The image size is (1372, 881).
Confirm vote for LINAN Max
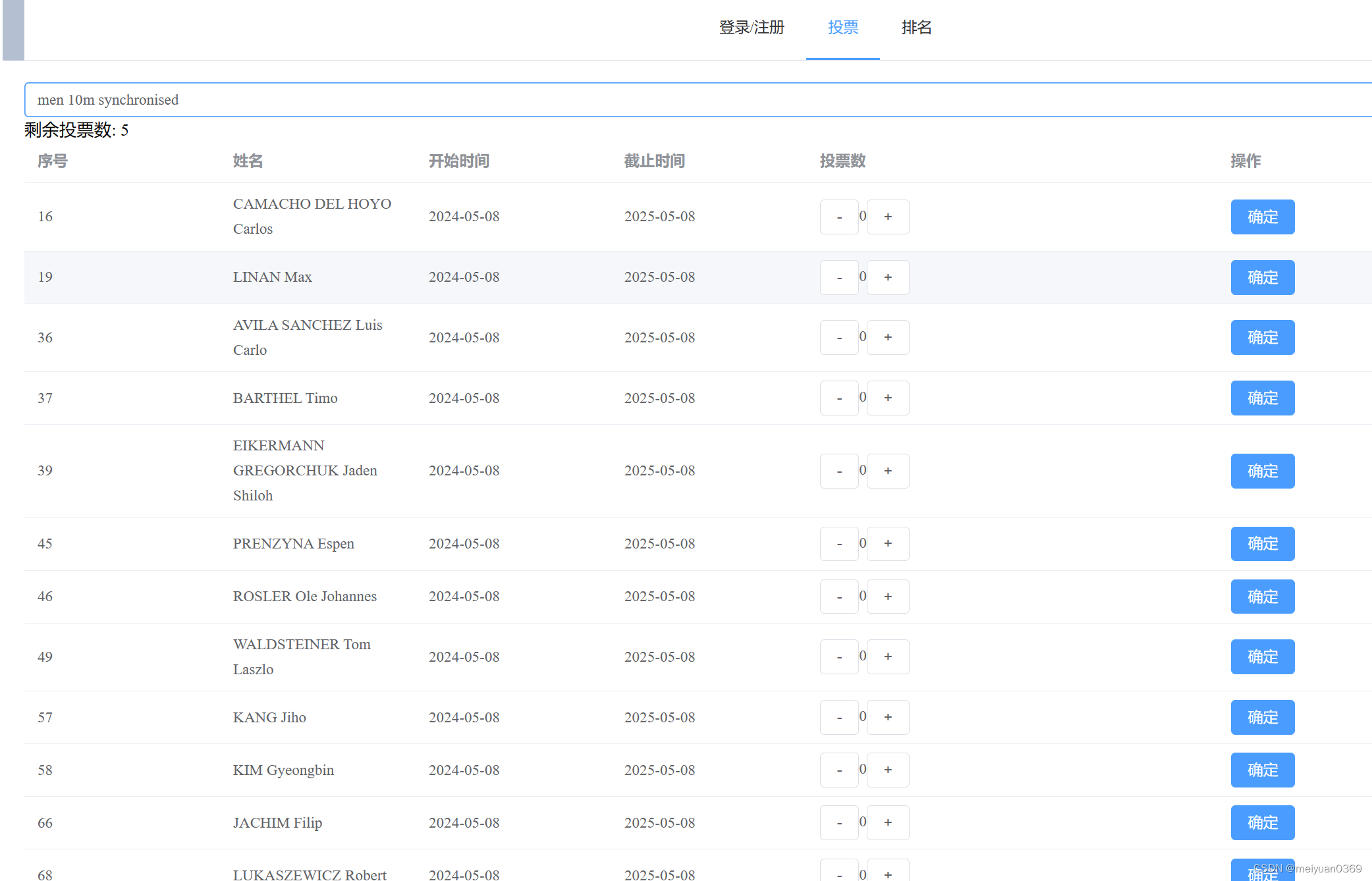[x=1262, y=277]
